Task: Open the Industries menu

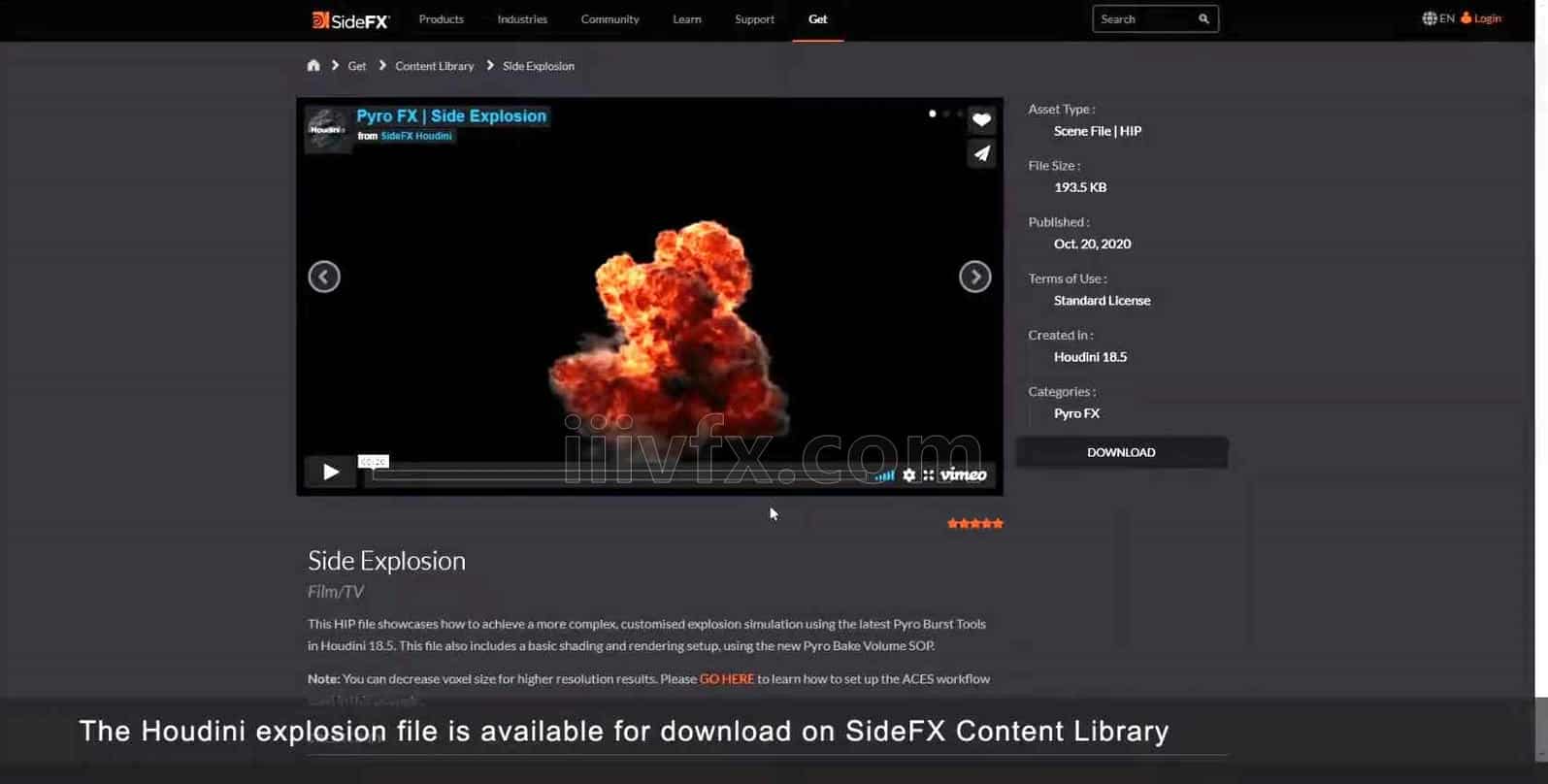Action: pos(522,19)
